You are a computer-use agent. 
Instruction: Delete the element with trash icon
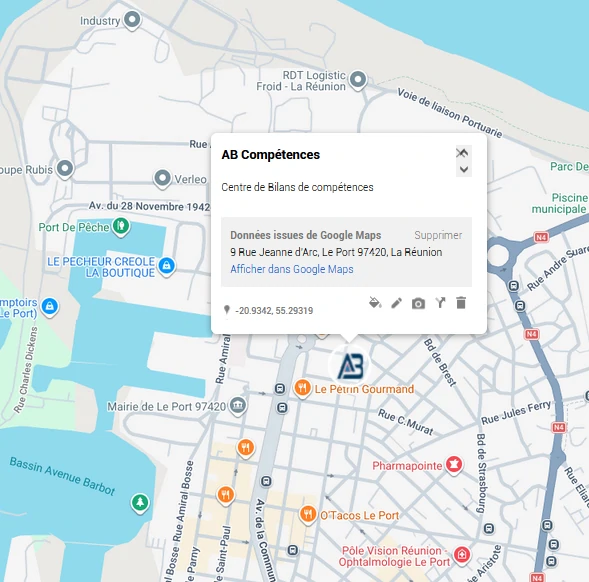[x=461, y=302]
